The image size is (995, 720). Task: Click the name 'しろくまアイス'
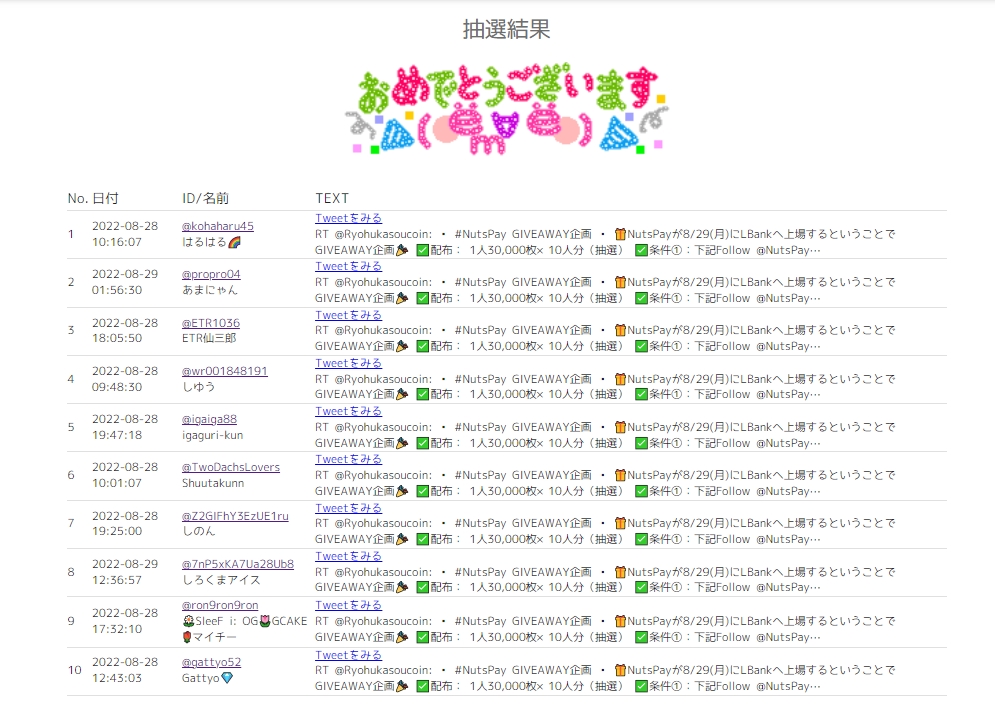coord(221,580)
